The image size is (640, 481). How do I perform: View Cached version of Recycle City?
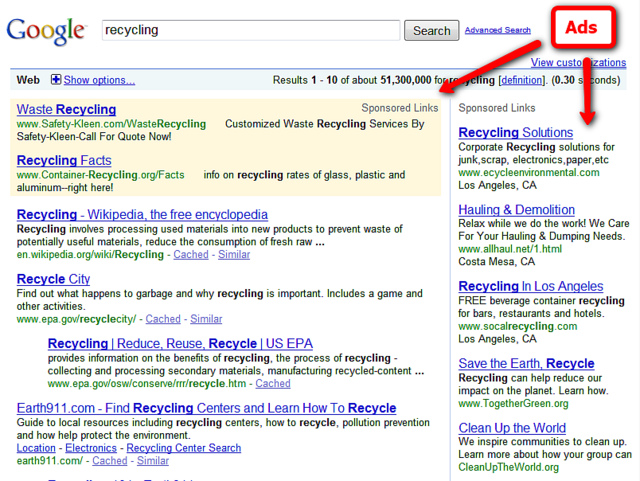163,319
